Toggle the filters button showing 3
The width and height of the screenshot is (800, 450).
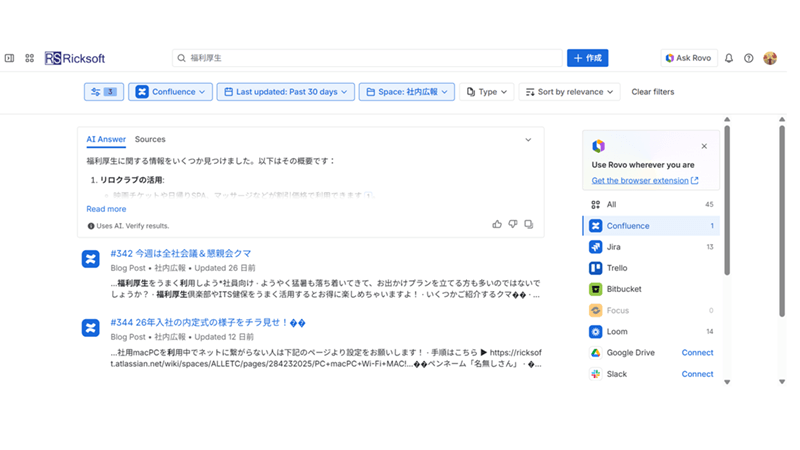tap(104, 92)
